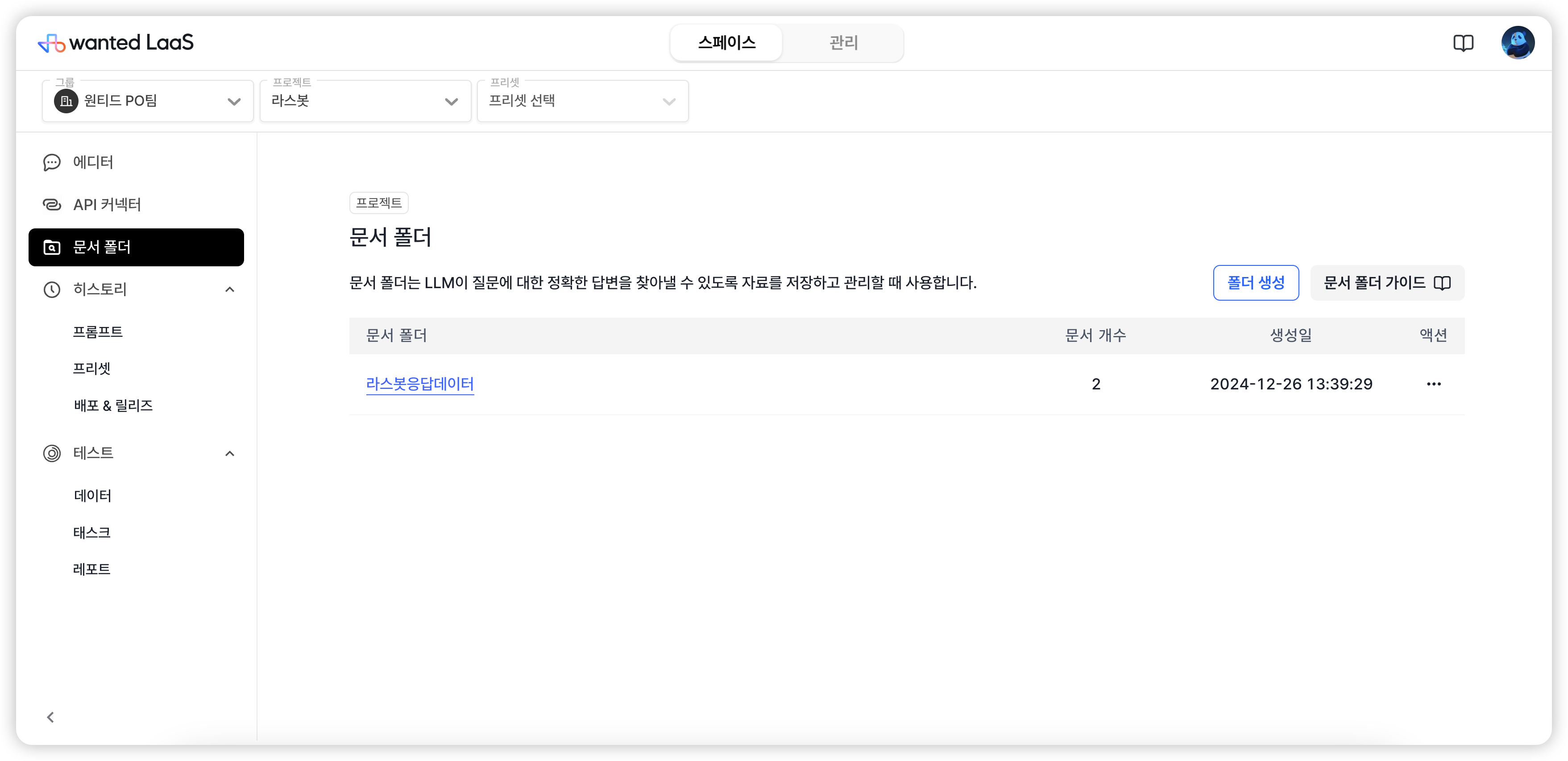Collapse the 테스트 section chevron
Viewport: 1568px width, 761px height.
(229, 453)
